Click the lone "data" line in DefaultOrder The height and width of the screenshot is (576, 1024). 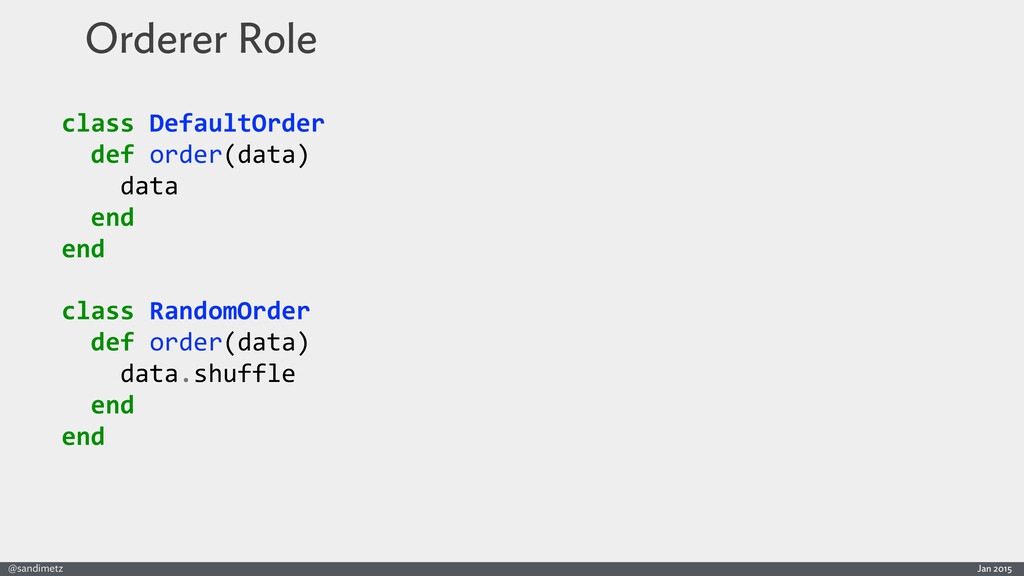click(149, 187)
